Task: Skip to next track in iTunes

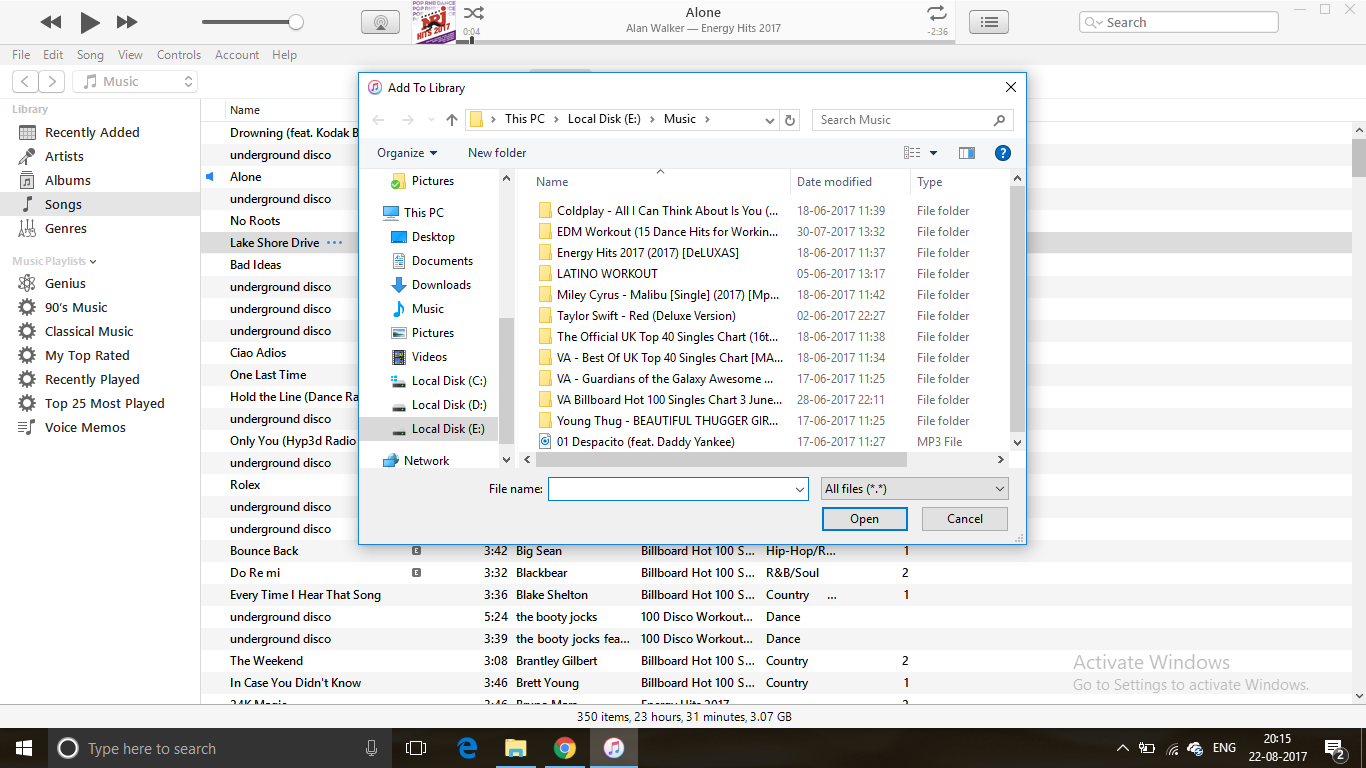Action: point(127,22)
